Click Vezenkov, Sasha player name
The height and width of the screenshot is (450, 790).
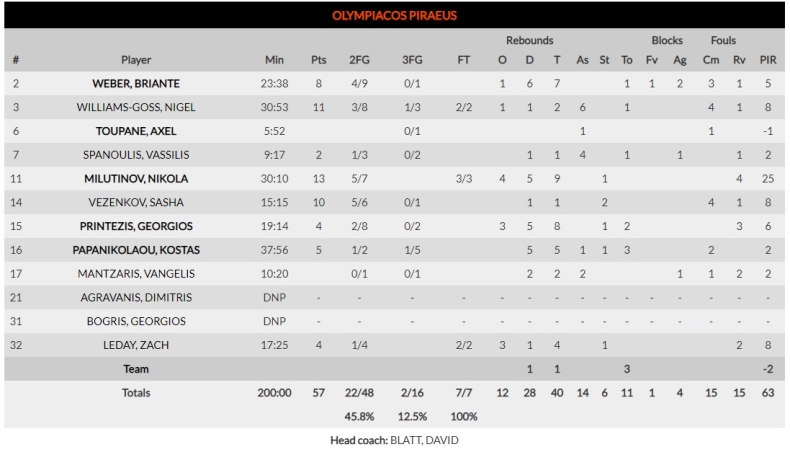tap(136, 203)
